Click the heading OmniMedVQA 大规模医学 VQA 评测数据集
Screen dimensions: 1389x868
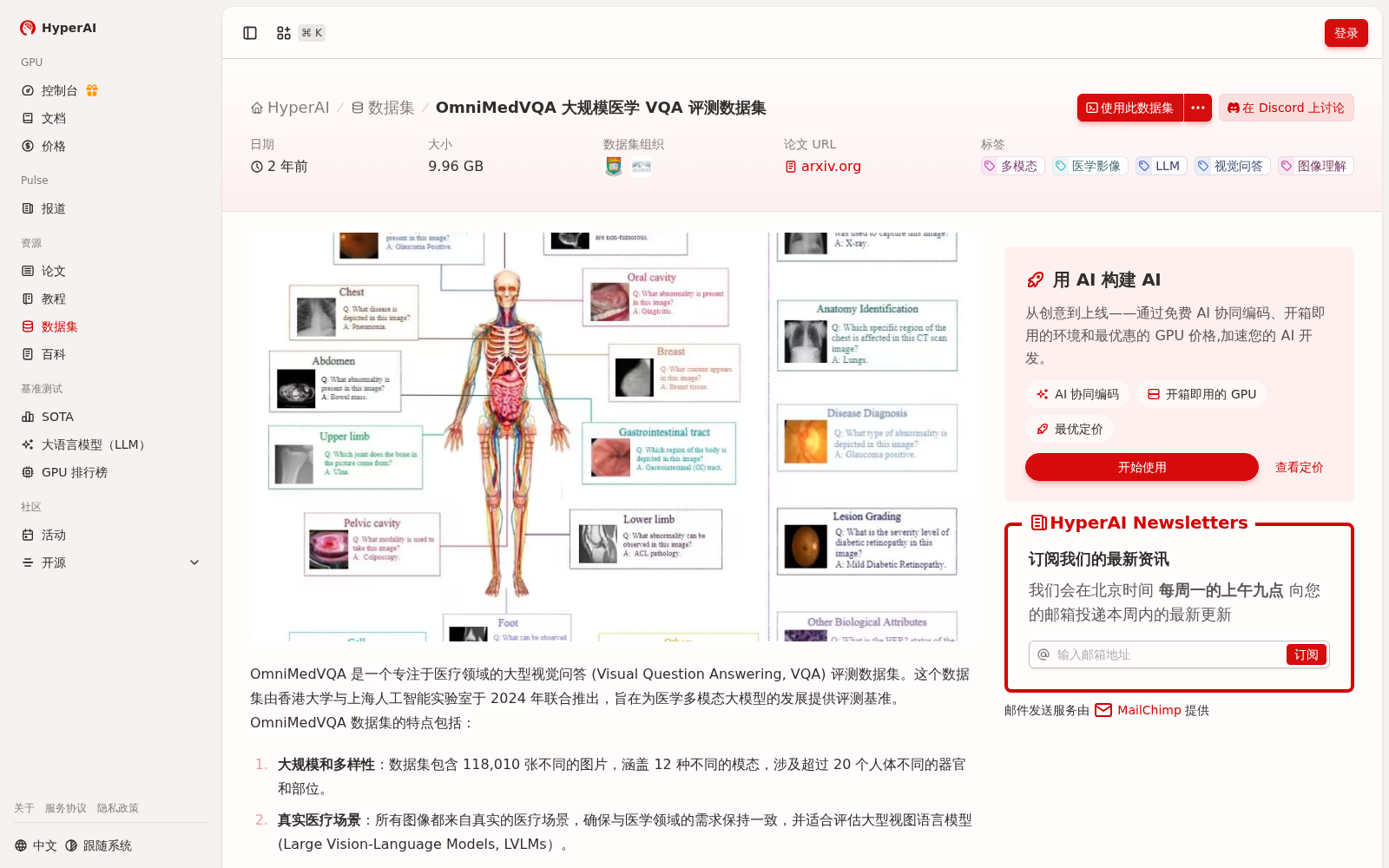point(601,108)
